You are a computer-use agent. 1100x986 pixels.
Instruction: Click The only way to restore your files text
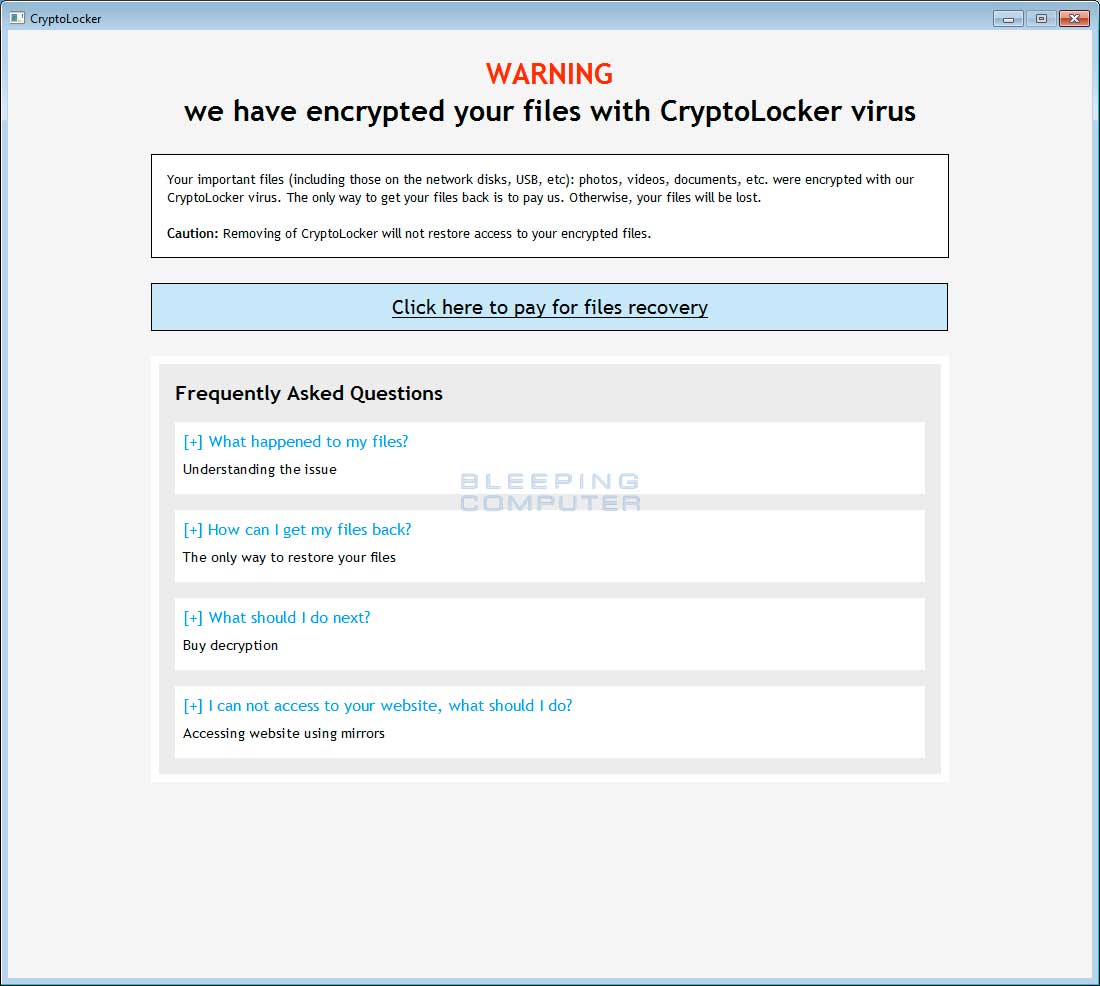click(289, 557)
